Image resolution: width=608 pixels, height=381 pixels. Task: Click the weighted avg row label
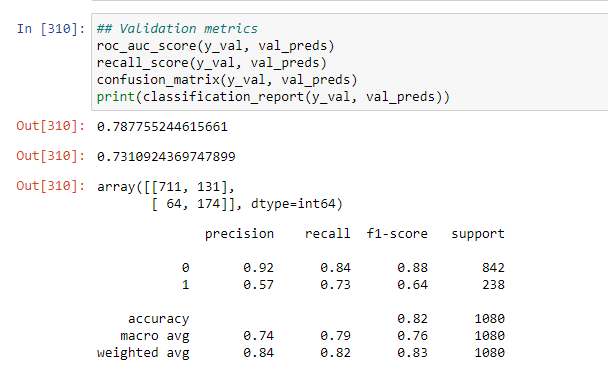coord(143,353)
